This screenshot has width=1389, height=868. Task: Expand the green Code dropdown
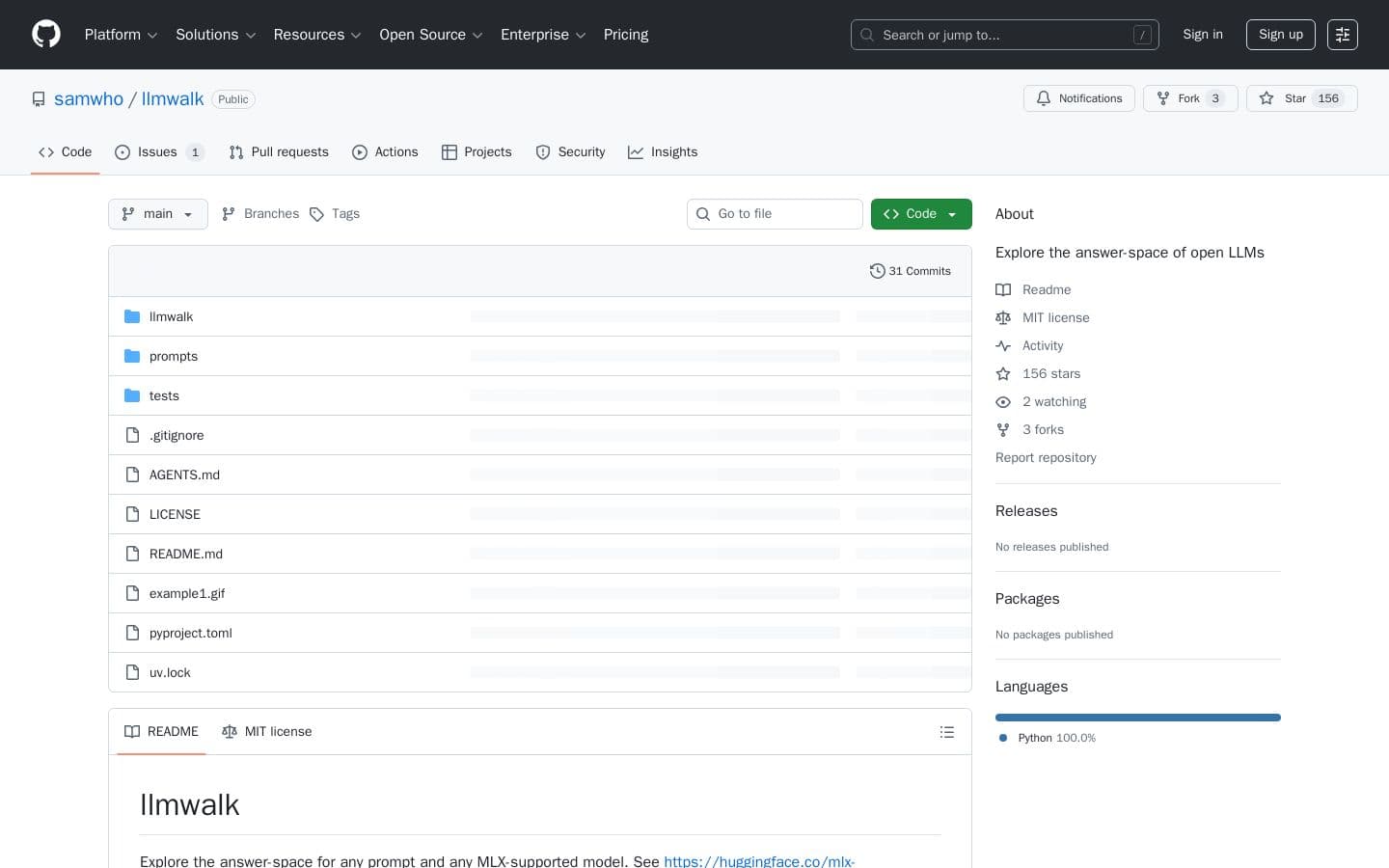click(920, 214)
